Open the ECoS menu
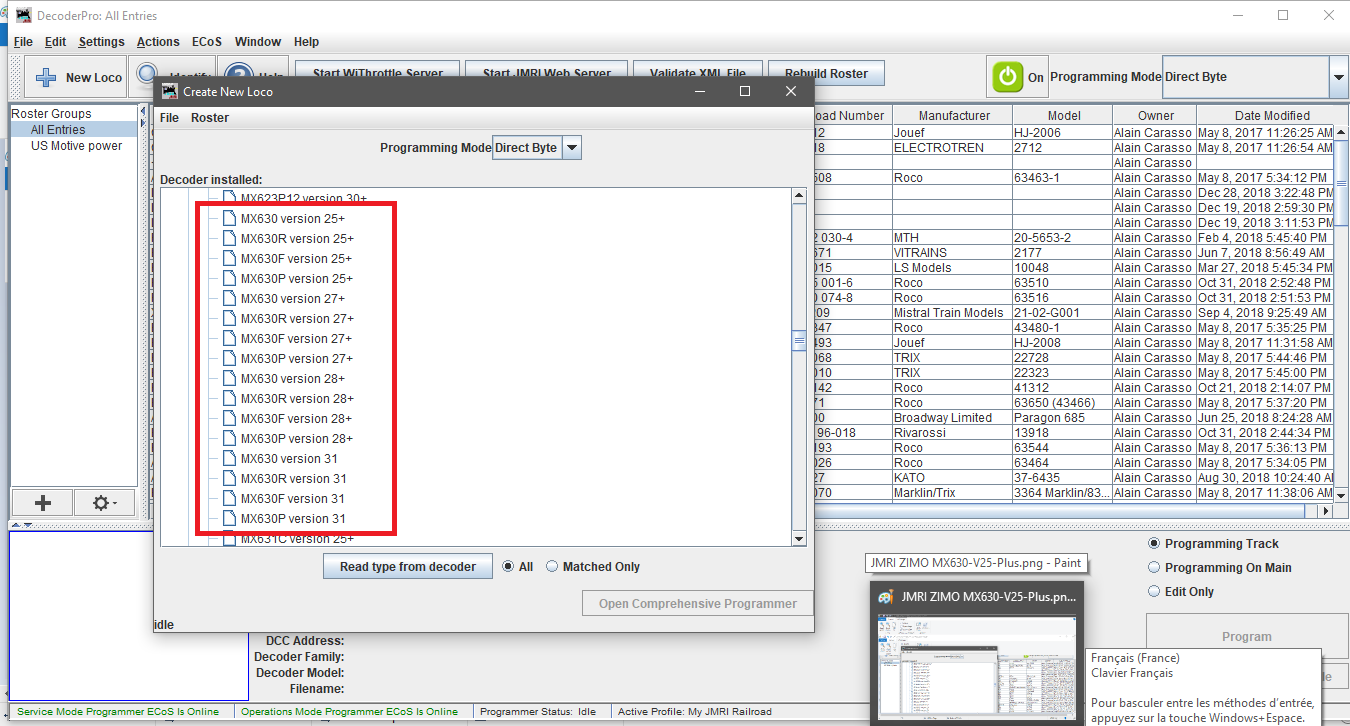This screenshot has height=726, width=1350. click(207, 42)
